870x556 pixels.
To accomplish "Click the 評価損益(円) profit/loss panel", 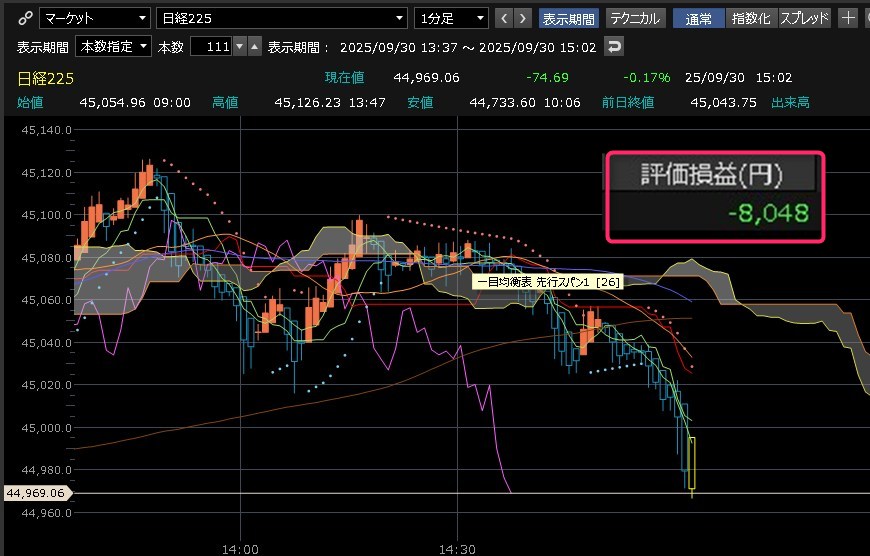I will tap(714, 196).
